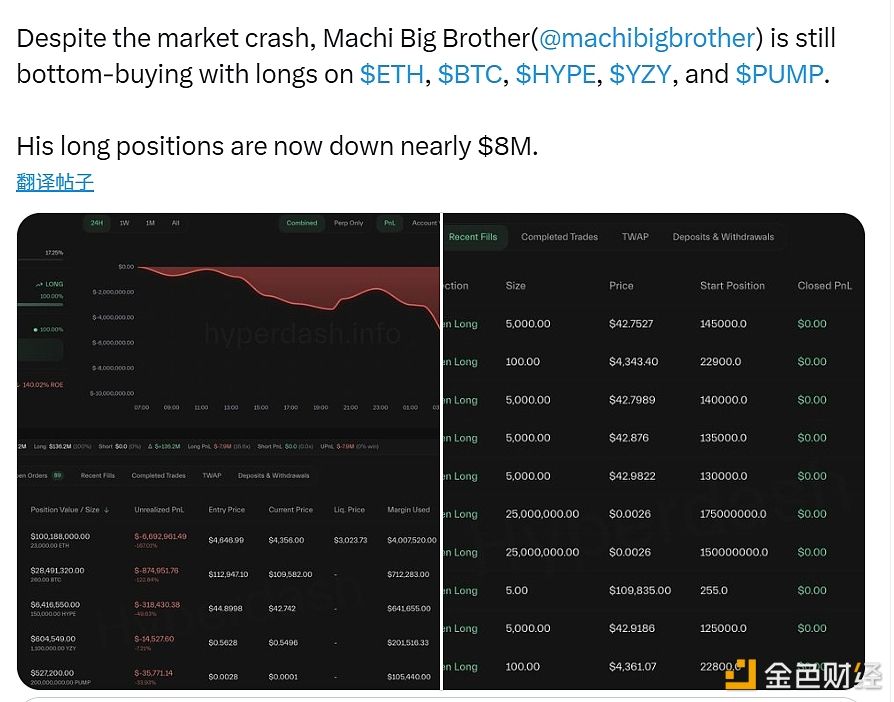The image size is (894, 702).
Task: Switch to the Completed Trades tab on right panel
Action: [x=559, y=237]
